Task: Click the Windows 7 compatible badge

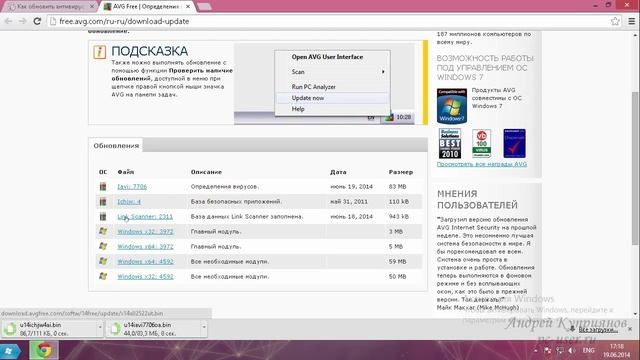Action: click(x=452, y=106)
